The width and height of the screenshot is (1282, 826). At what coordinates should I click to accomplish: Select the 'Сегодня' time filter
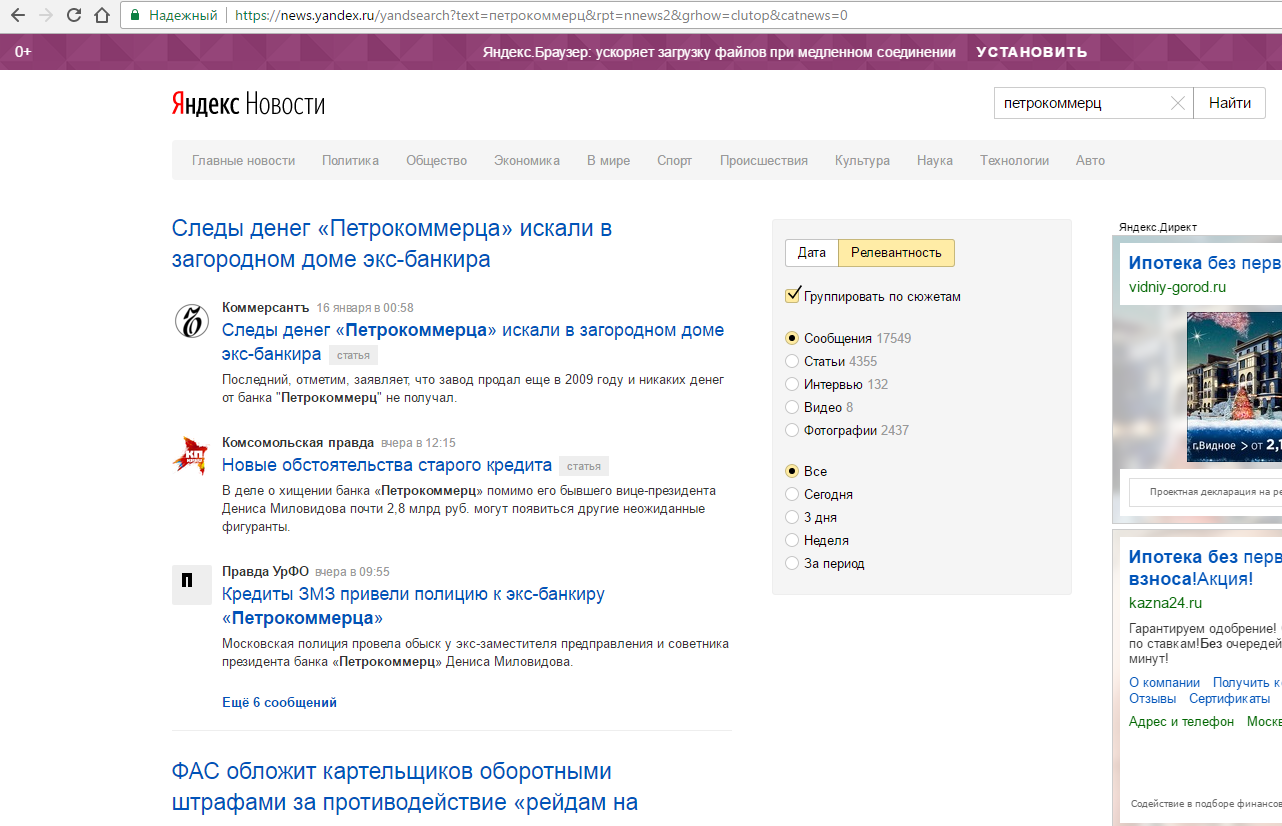[x=793, y=494]
